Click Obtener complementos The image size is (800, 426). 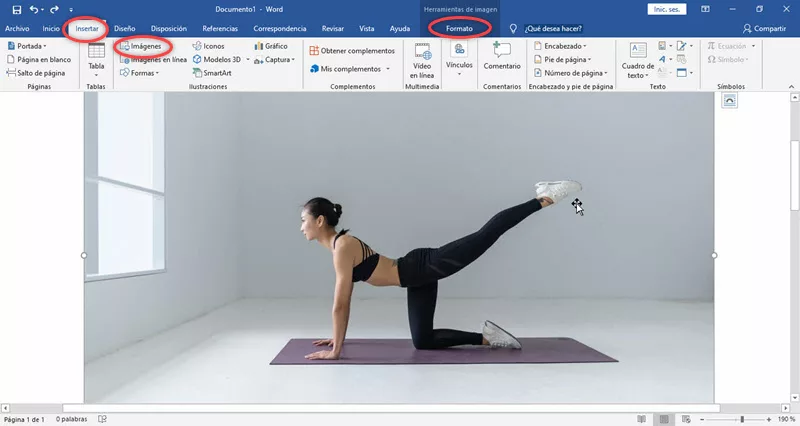[x=352, y=51]
